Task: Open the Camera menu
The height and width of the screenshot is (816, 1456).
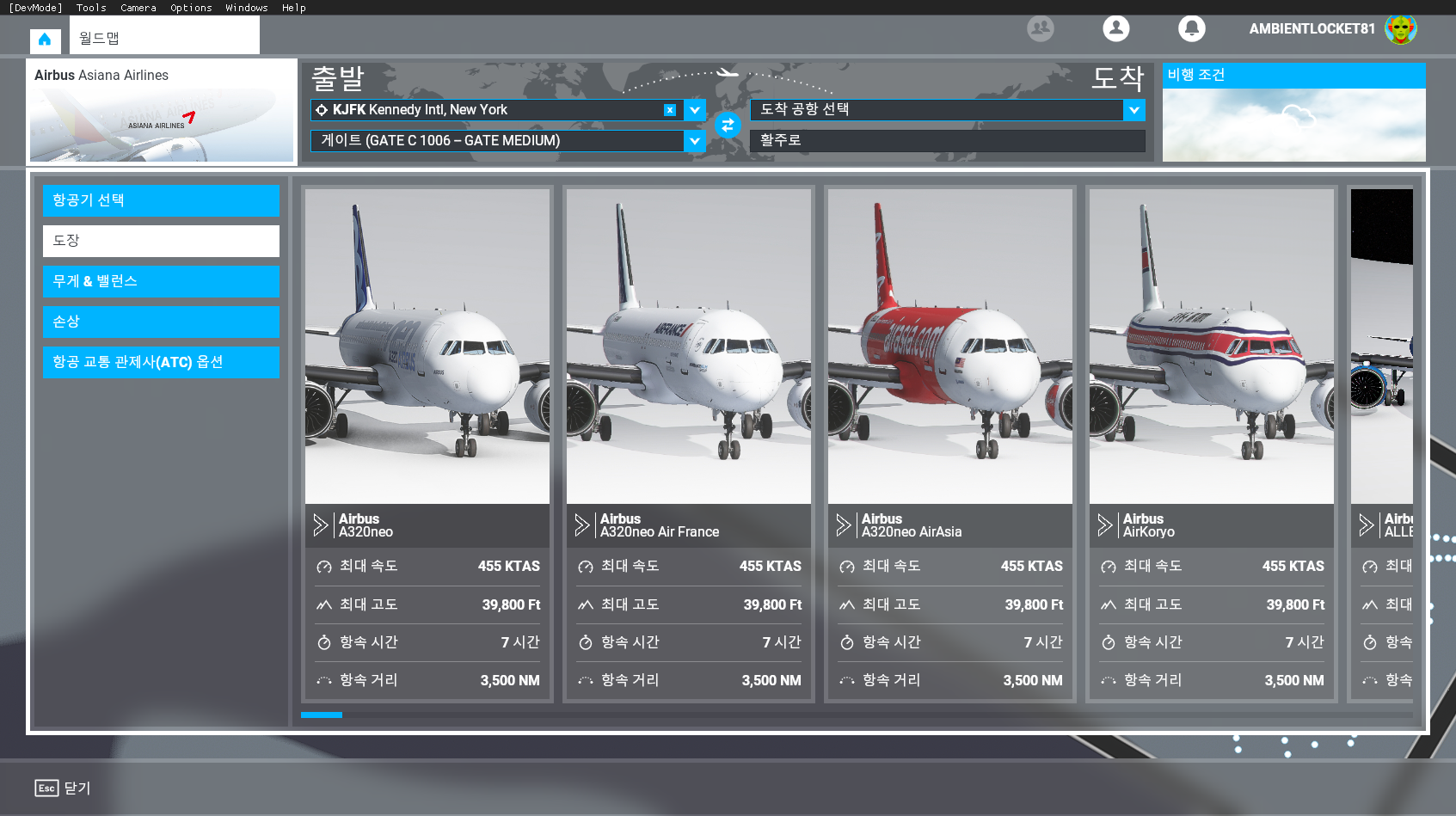Action: (138, 8)
